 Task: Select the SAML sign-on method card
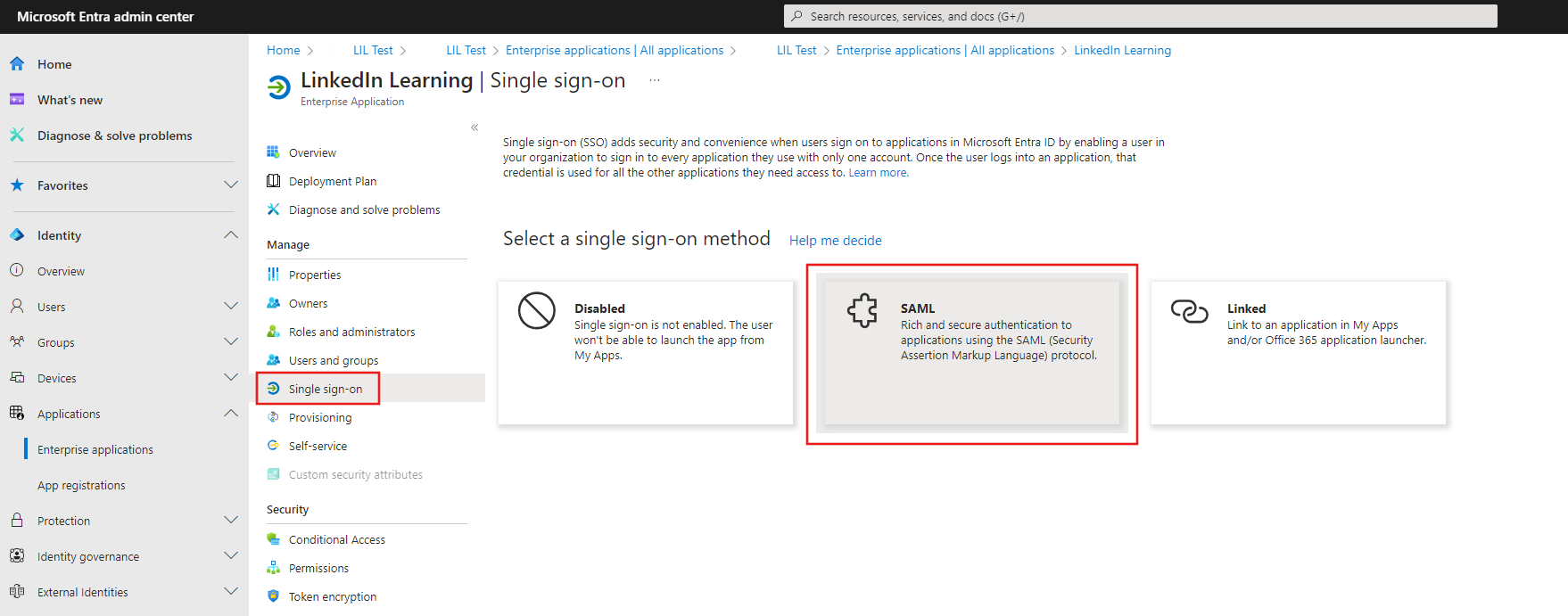tap(971, 353)
